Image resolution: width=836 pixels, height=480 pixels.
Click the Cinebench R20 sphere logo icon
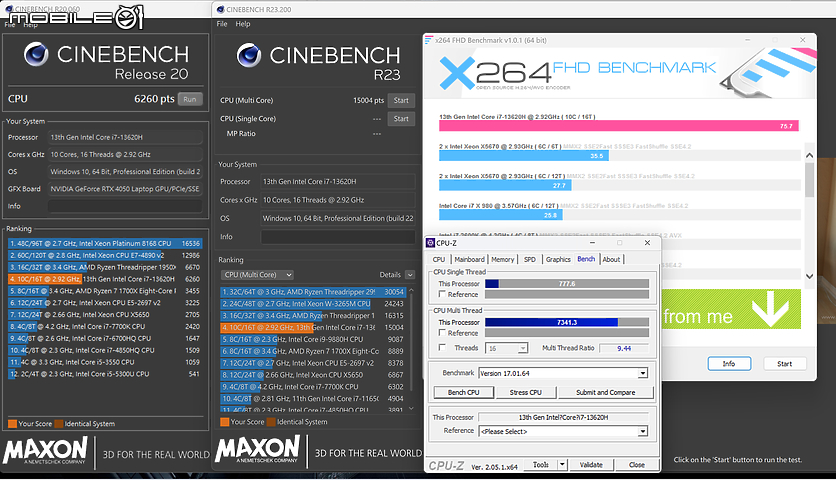[x=36, y=54]
